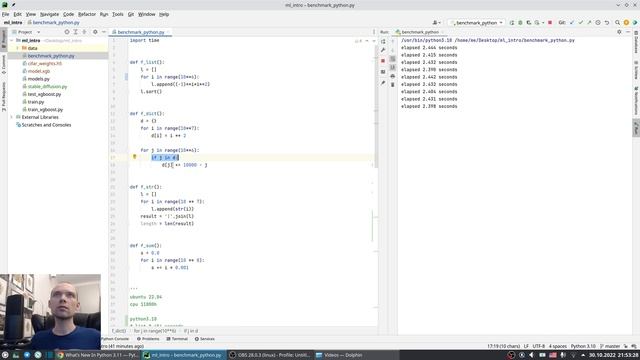Open the Navigate menu
Image resolution: width=640 pixels, height=360 pixels.
49,14
